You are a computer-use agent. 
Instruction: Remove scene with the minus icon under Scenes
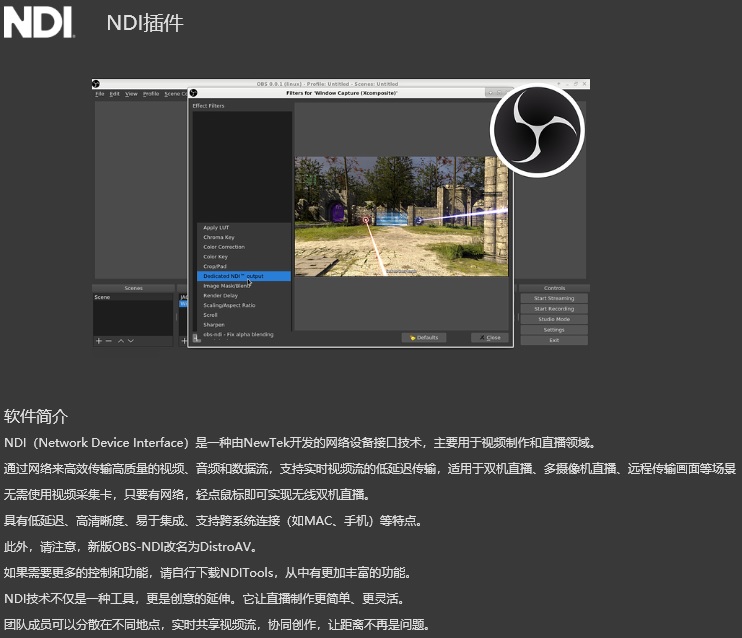[109, 341]
